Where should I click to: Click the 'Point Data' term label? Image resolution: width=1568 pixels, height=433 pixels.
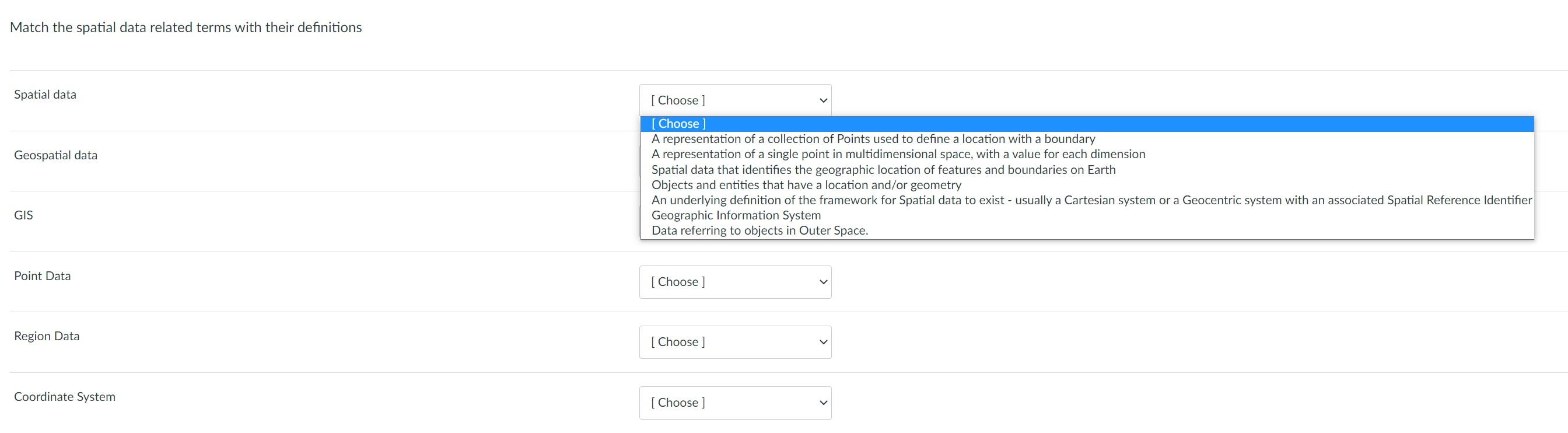point(42,276)
